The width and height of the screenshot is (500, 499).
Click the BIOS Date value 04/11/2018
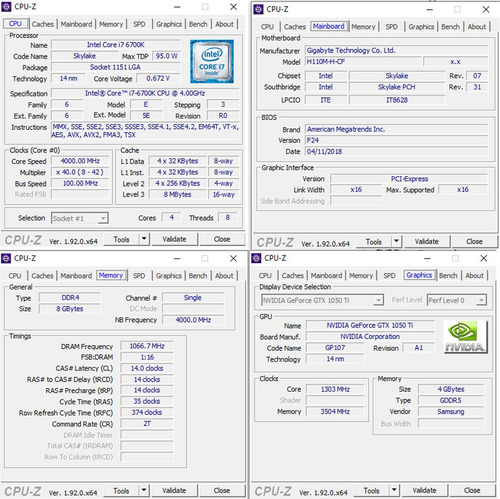(396, 152)
